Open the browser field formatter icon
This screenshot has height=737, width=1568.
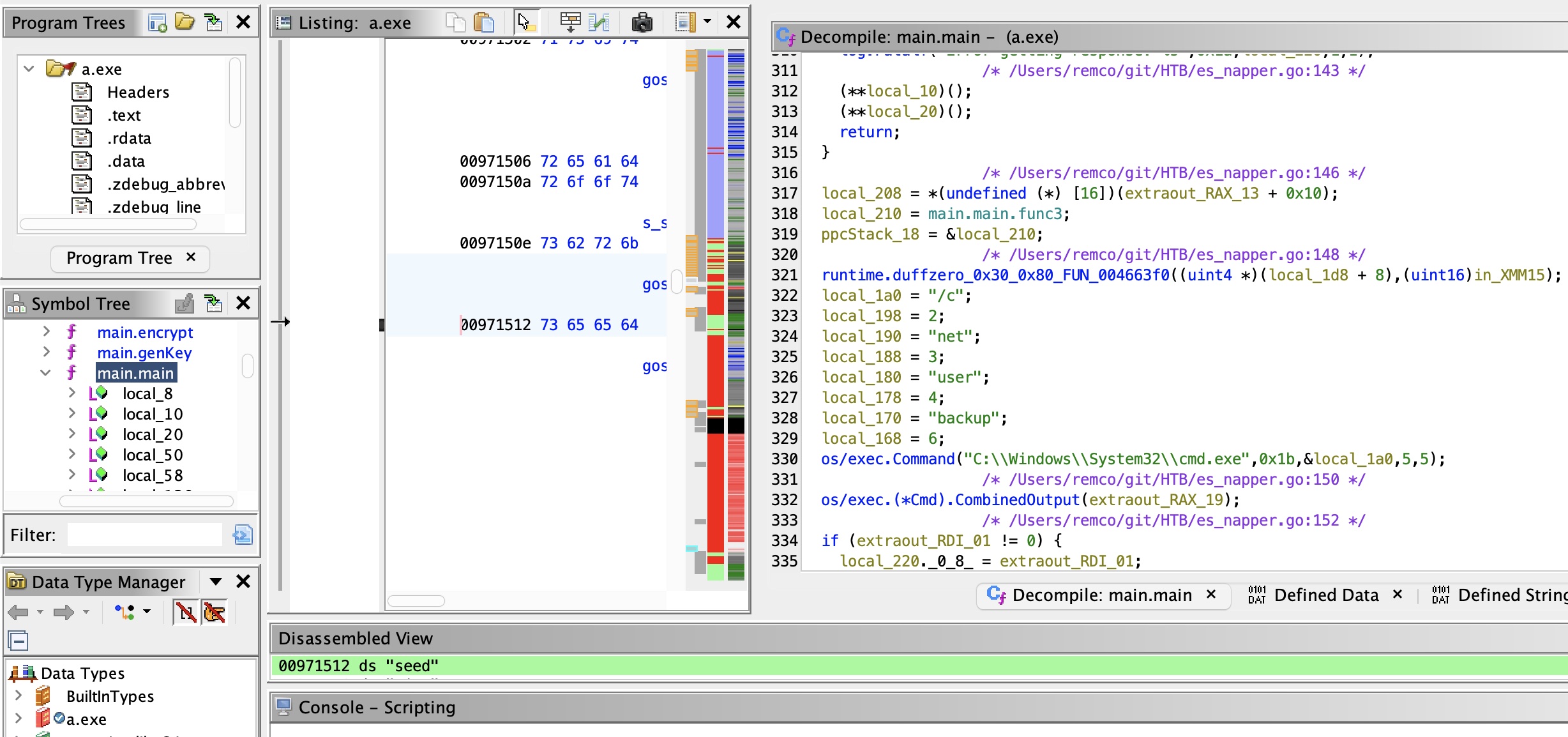tap(570, 23)
